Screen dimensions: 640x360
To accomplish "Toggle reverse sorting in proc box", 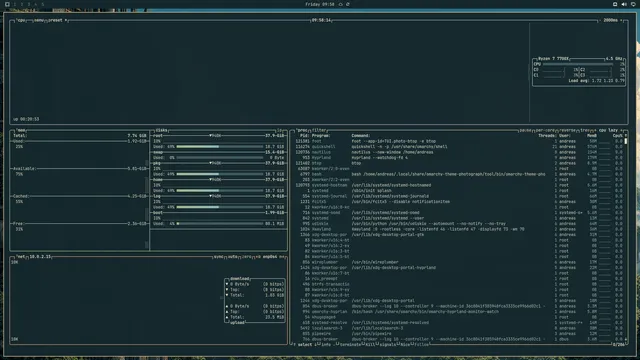I will [x=567, y=130].
